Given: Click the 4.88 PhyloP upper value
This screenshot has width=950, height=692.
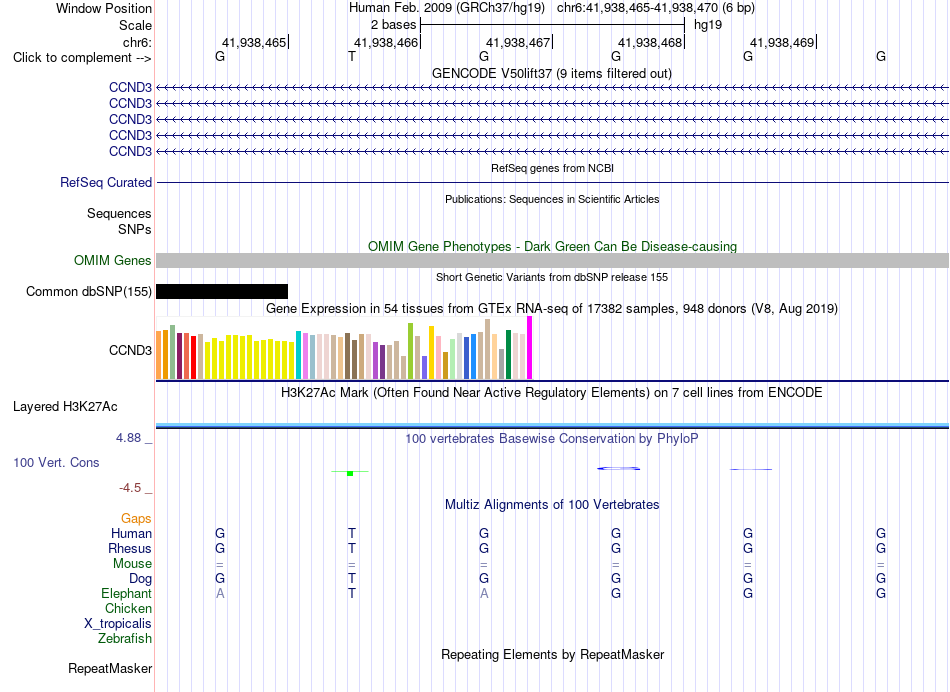Looking at the screenshot, I should pos(128,437).
